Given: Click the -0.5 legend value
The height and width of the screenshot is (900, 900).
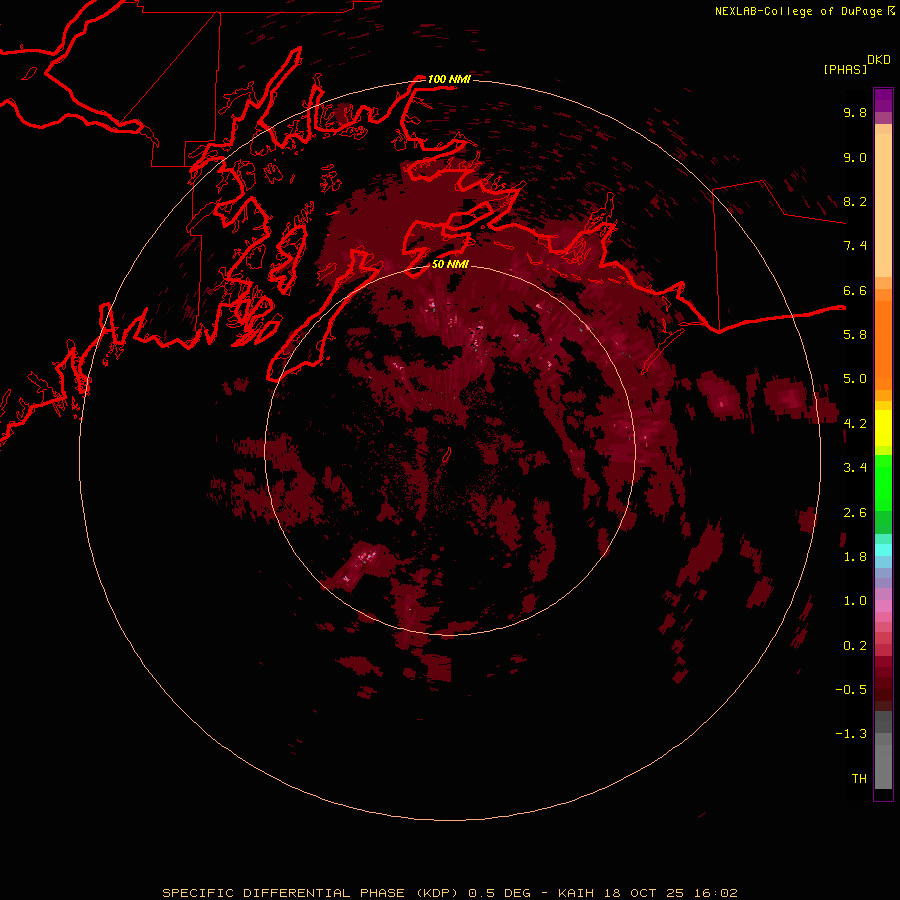Looking at the screenshot, I should 851,690.
